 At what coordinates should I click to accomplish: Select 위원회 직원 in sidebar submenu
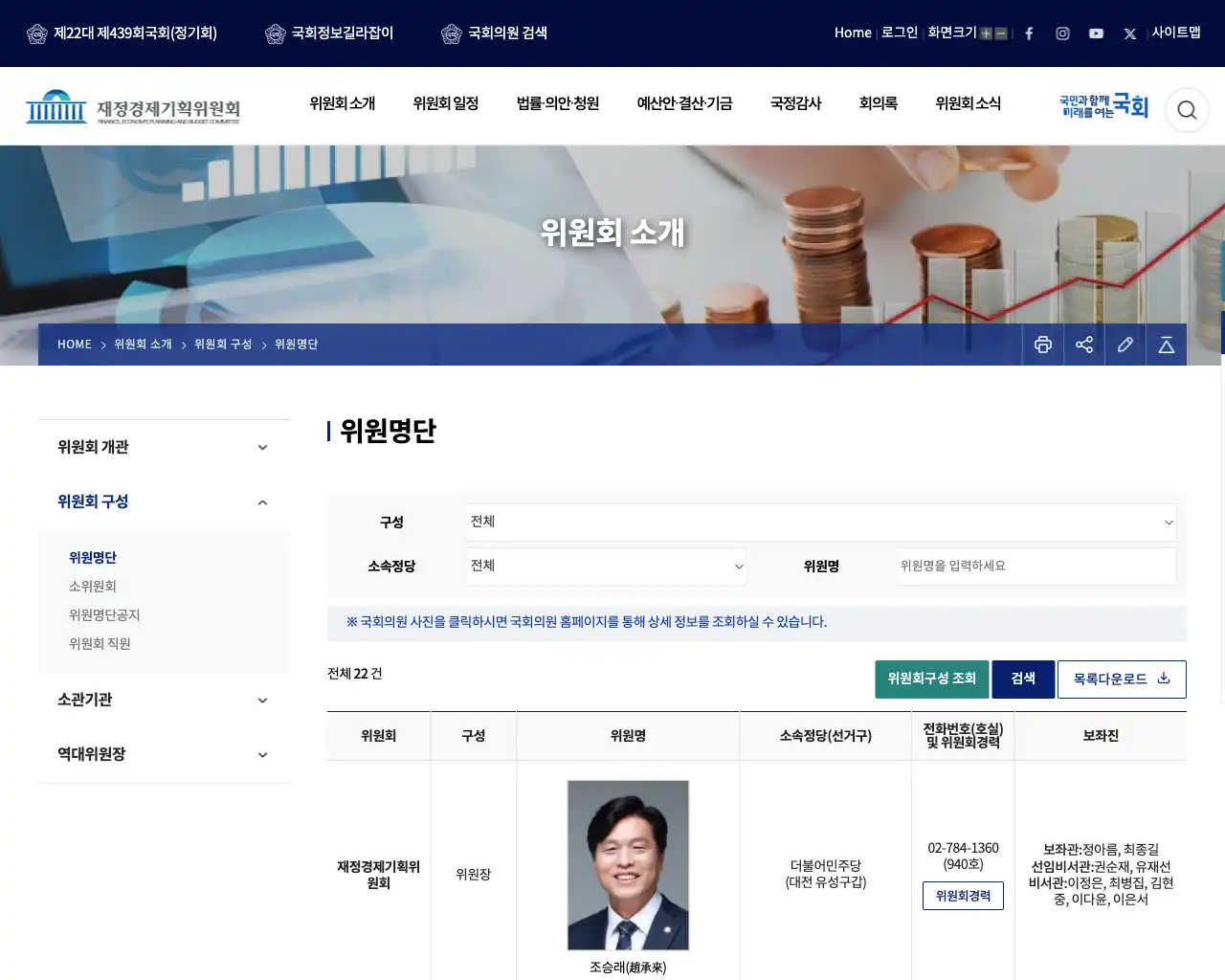click(x=100, y=644)
